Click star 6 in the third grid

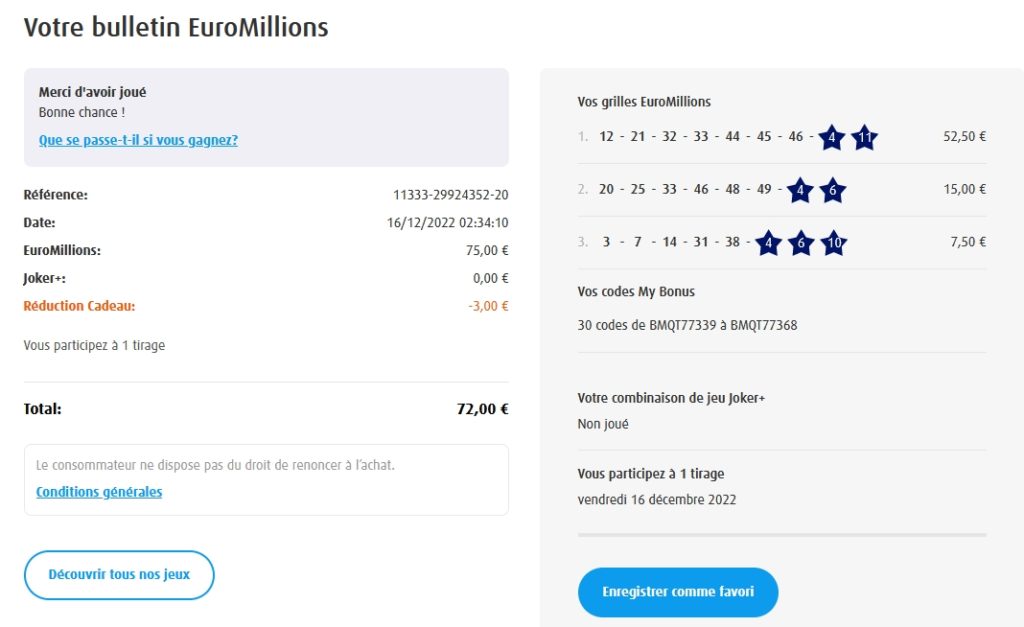pos(800,242)
